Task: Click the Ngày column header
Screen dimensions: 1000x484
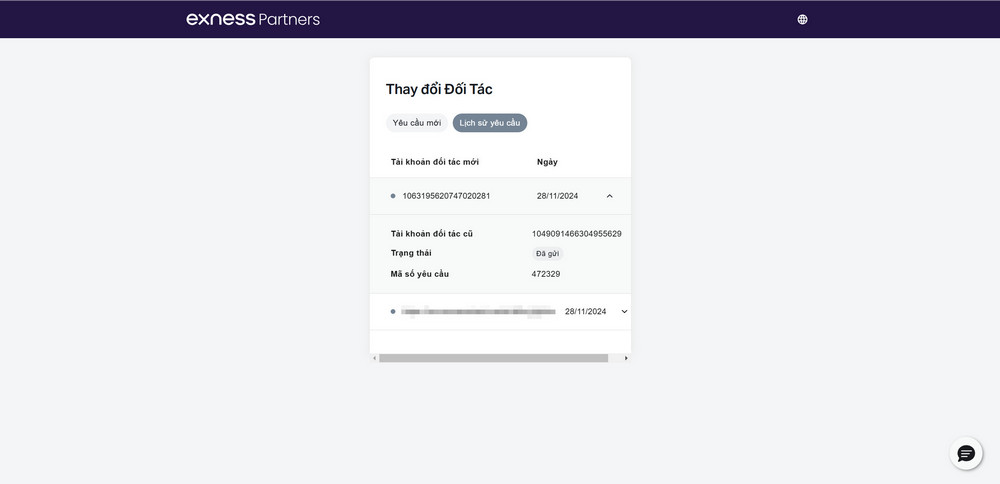Action: click(547, 162)
